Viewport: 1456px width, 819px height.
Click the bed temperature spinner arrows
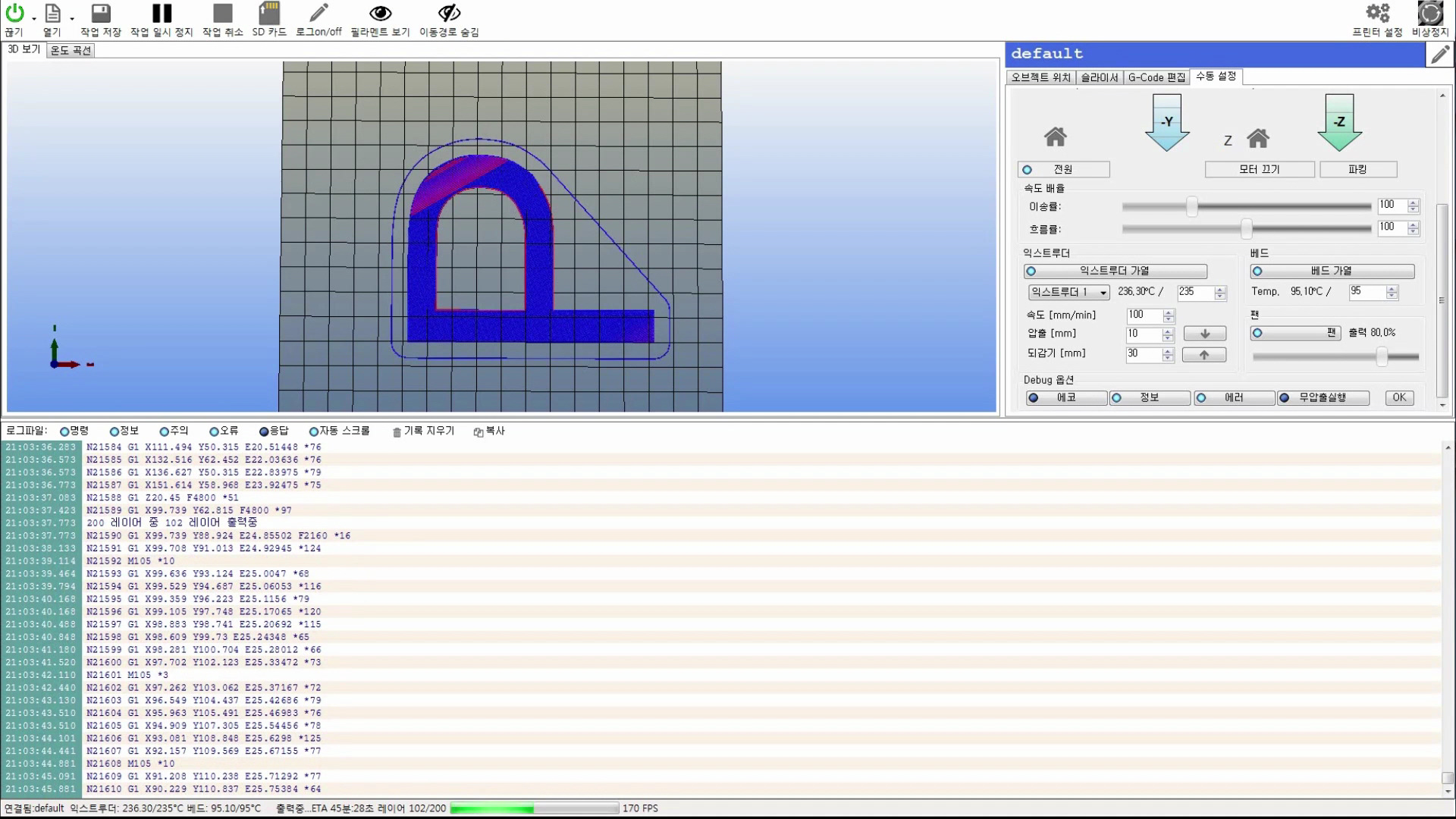(x=1392, y=292)
